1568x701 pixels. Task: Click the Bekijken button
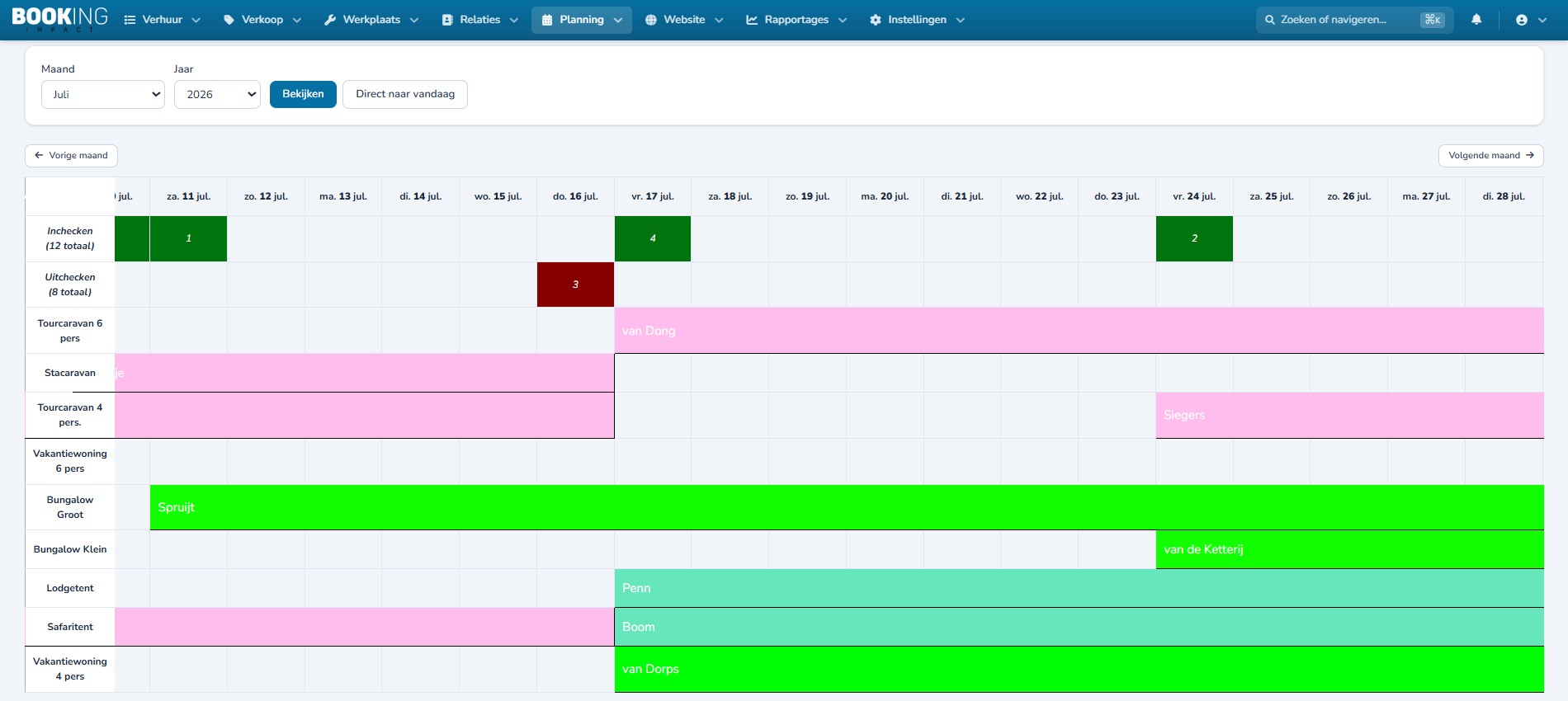point(303,94)
